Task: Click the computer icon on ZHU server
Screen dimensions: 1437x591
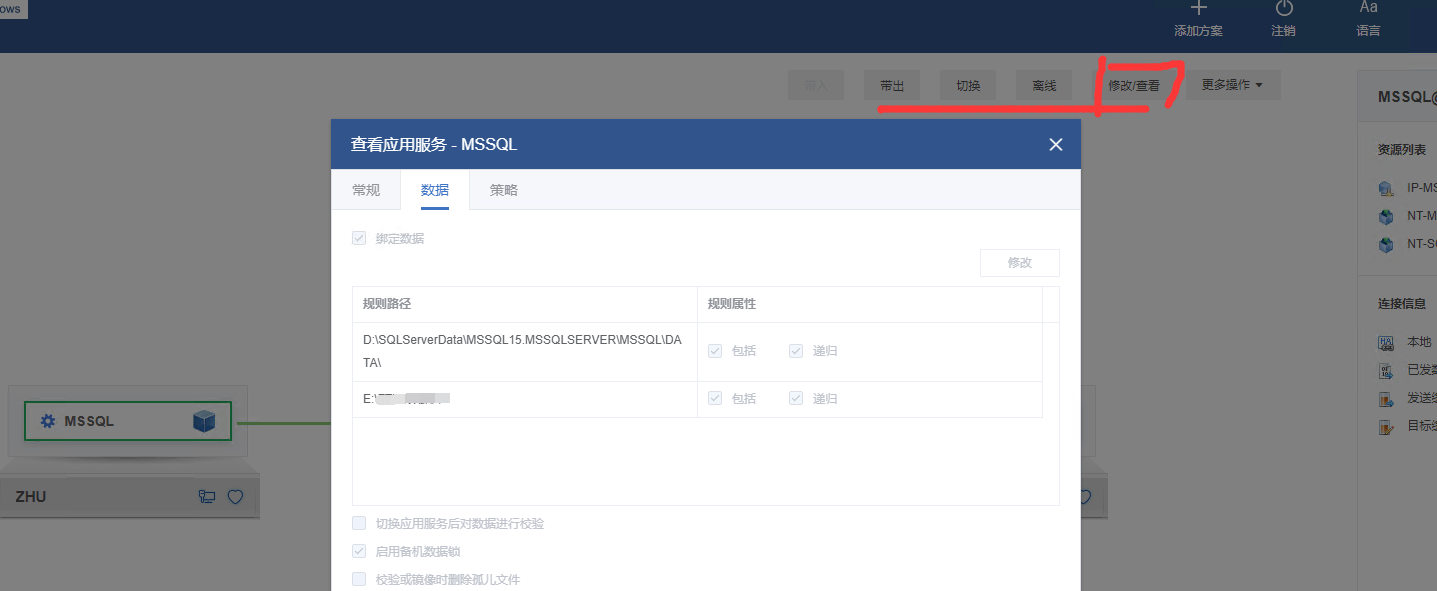Action: pyautogui.click(x=207, y=496)
